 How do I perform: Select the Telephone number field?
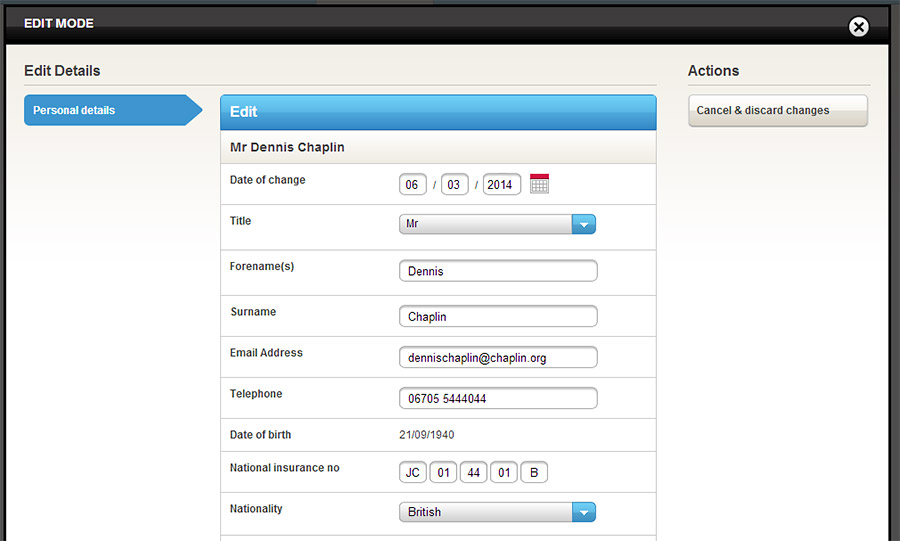pos(497,399)
